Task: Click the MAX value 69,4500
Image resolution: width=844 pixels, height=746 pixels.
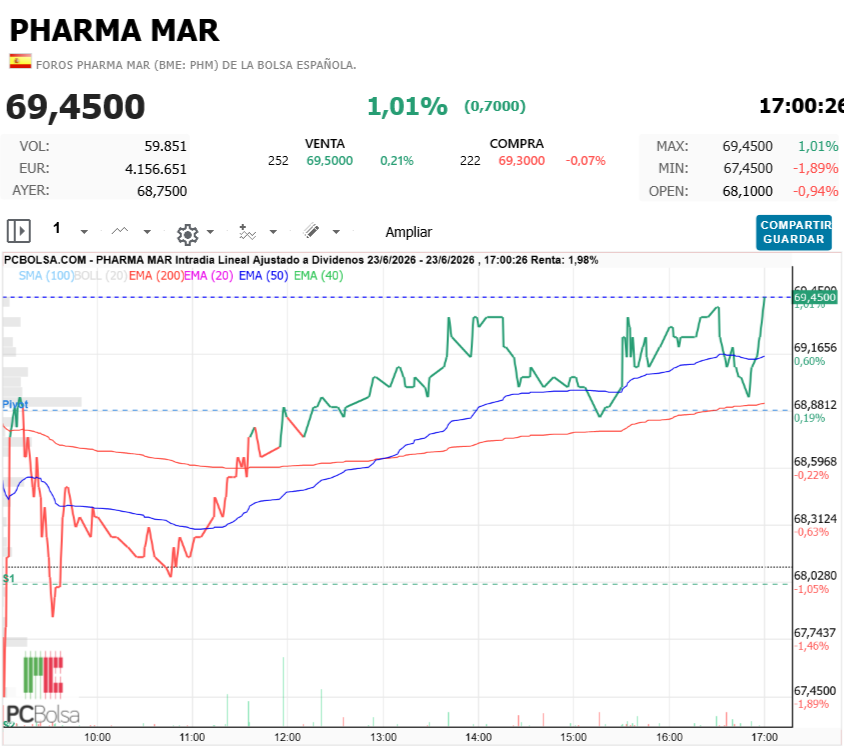Action: pos(748,146)
